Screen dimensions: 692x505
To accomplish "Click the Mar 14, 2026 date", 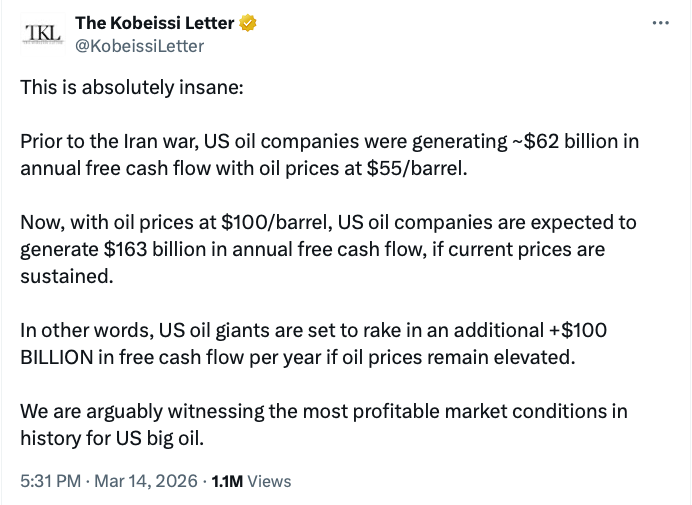I will (x=146, y=481).
